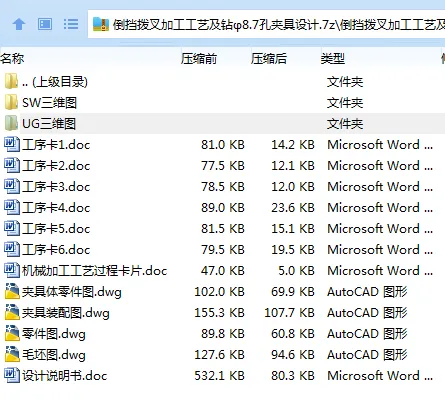Select the SW三维图 folder icon

point(11,102)
